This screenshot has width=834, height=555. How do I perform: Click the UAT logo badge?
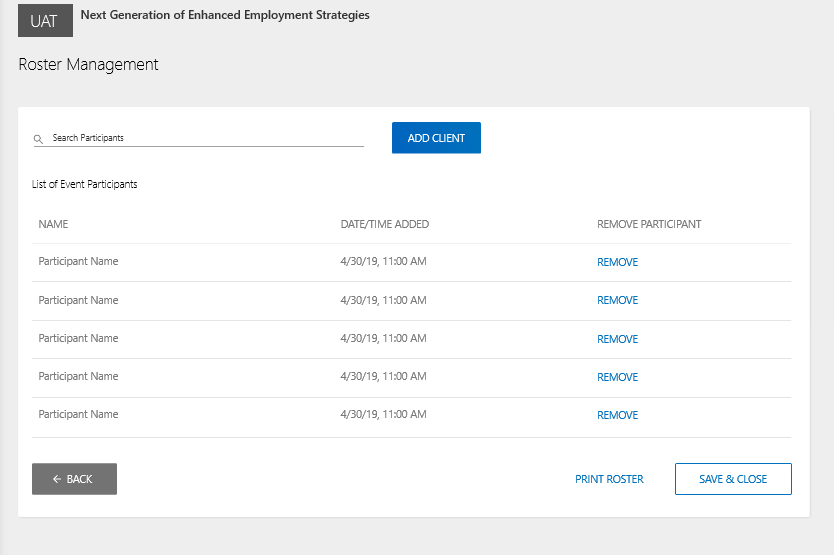(45, 20)
